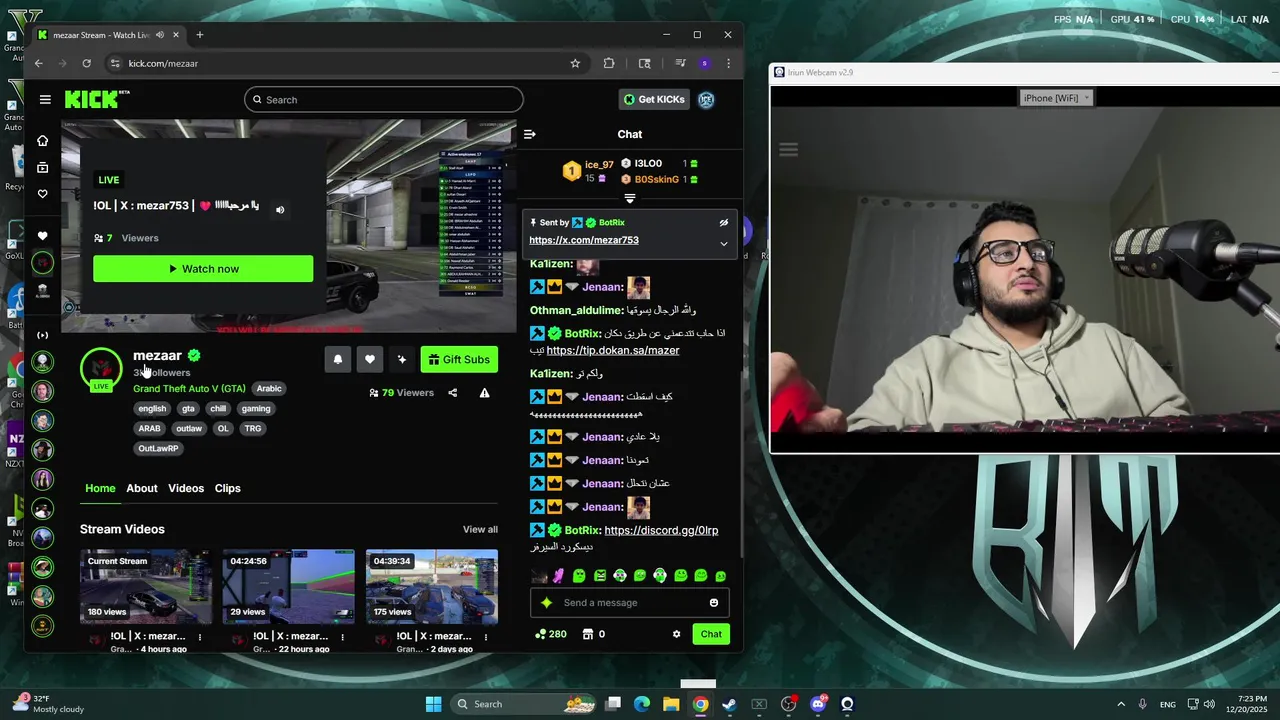Open Browse icon in Kick left sidebar
This screenshot has height=720, width=1280.
point(42,167)
